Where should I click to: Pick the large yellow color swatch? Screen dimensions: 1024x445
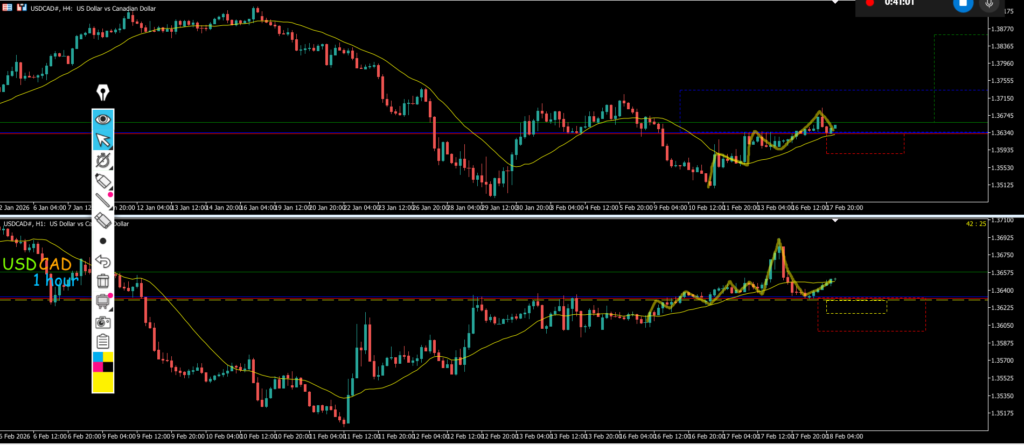coord(103,380)
